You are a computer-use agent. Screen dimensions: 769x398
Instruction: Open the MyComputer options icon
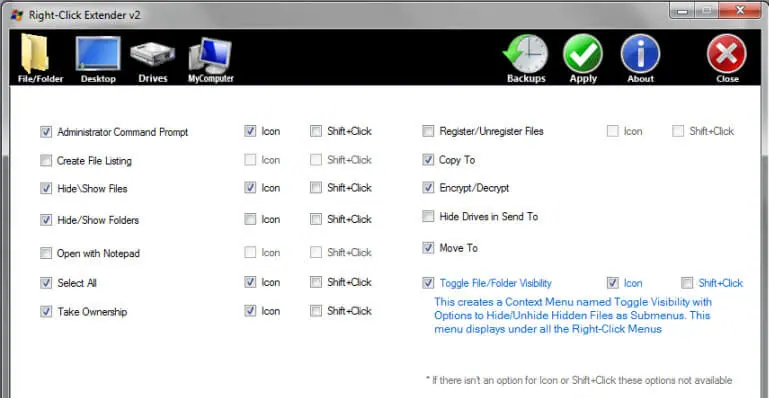point(210,55)
